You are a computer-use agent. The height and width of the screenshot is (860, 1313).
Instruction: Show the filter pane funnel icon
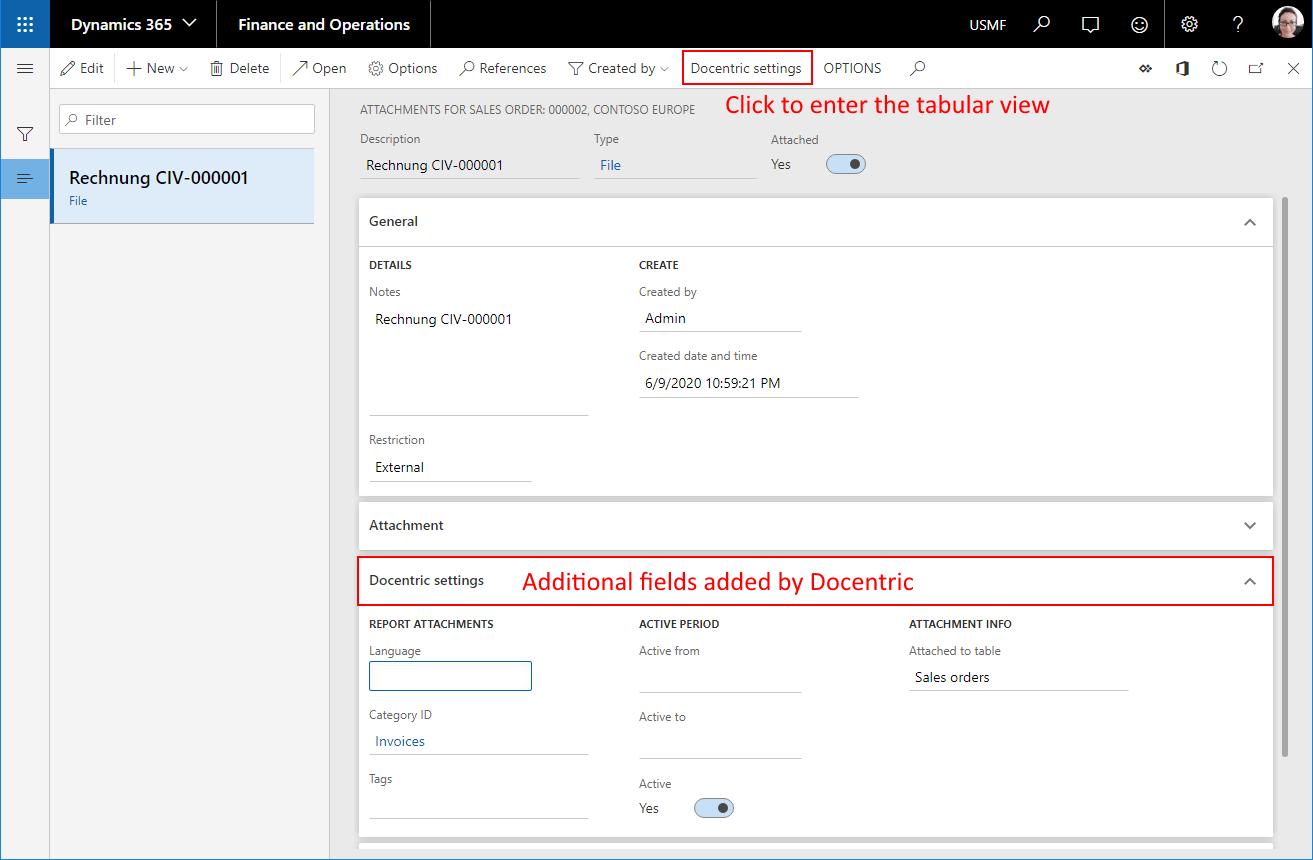click(25, 134)
